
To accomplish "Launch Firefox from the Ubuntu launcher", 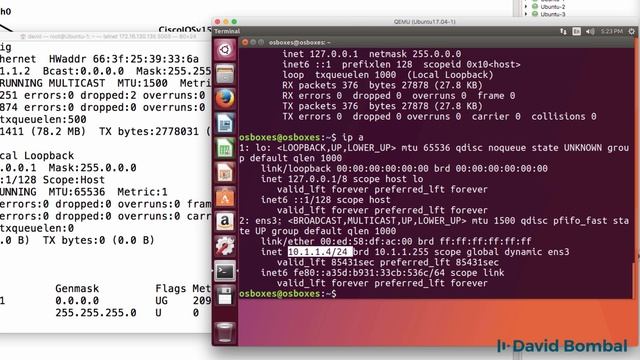I will tap(225, 99).
